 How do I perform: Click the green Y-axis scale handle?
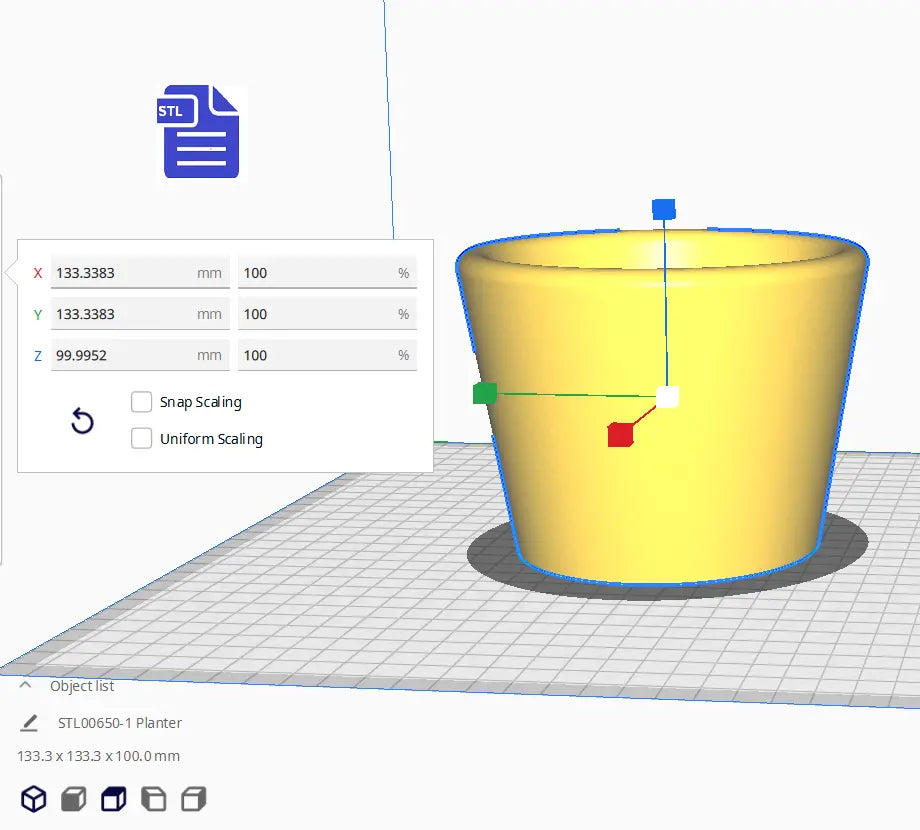tap(483, 394)
